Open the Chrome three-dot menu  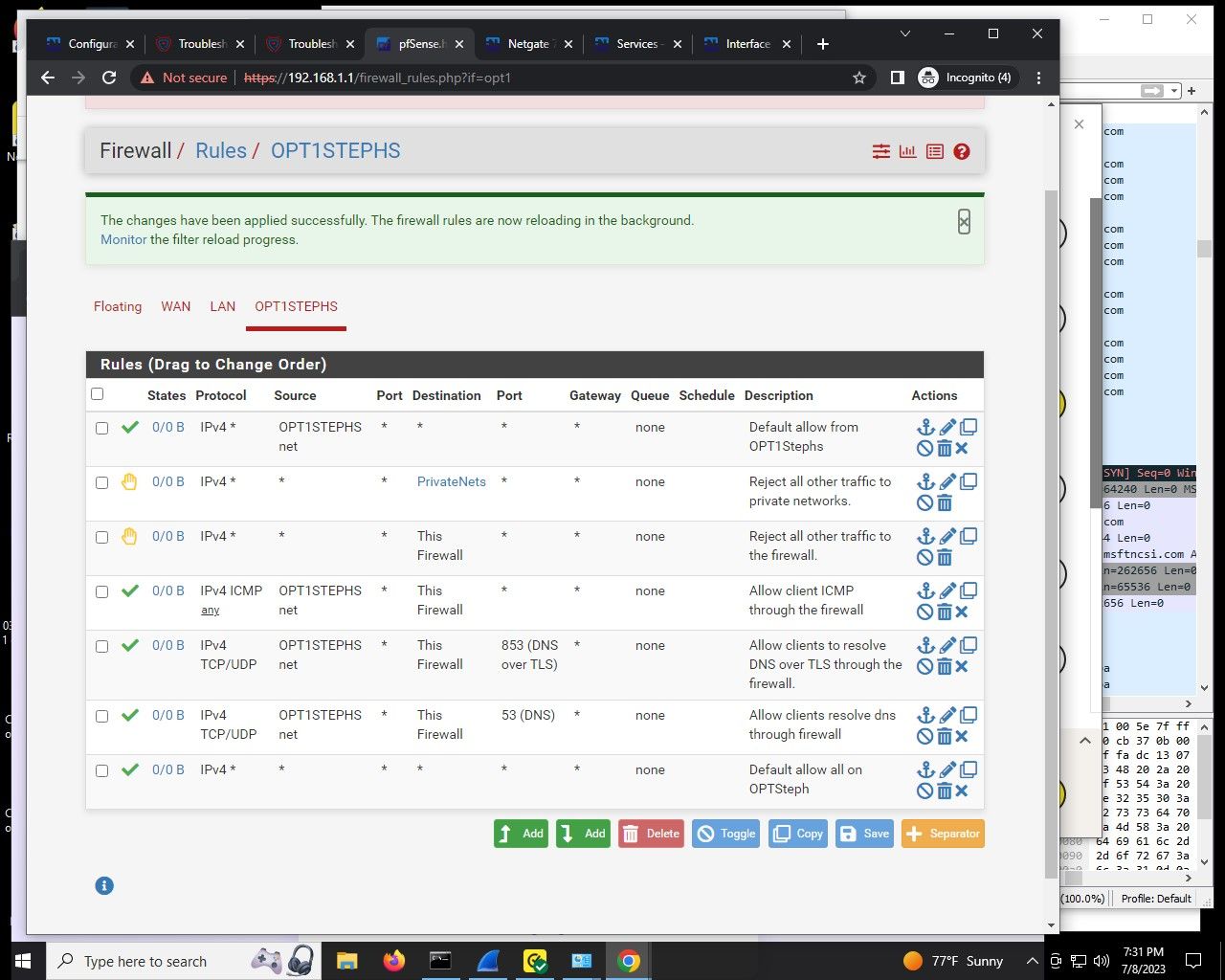pos(1039,78)
